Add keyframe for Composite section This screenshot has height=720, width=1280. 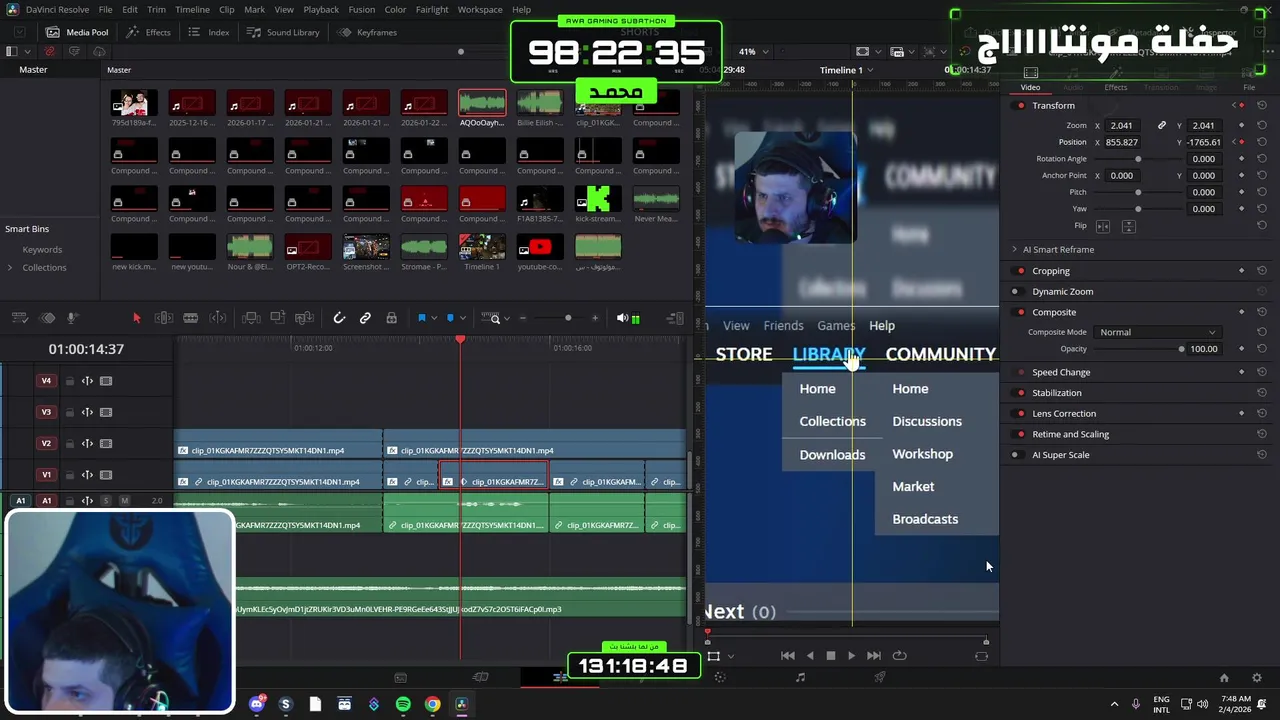(1241, 312)
